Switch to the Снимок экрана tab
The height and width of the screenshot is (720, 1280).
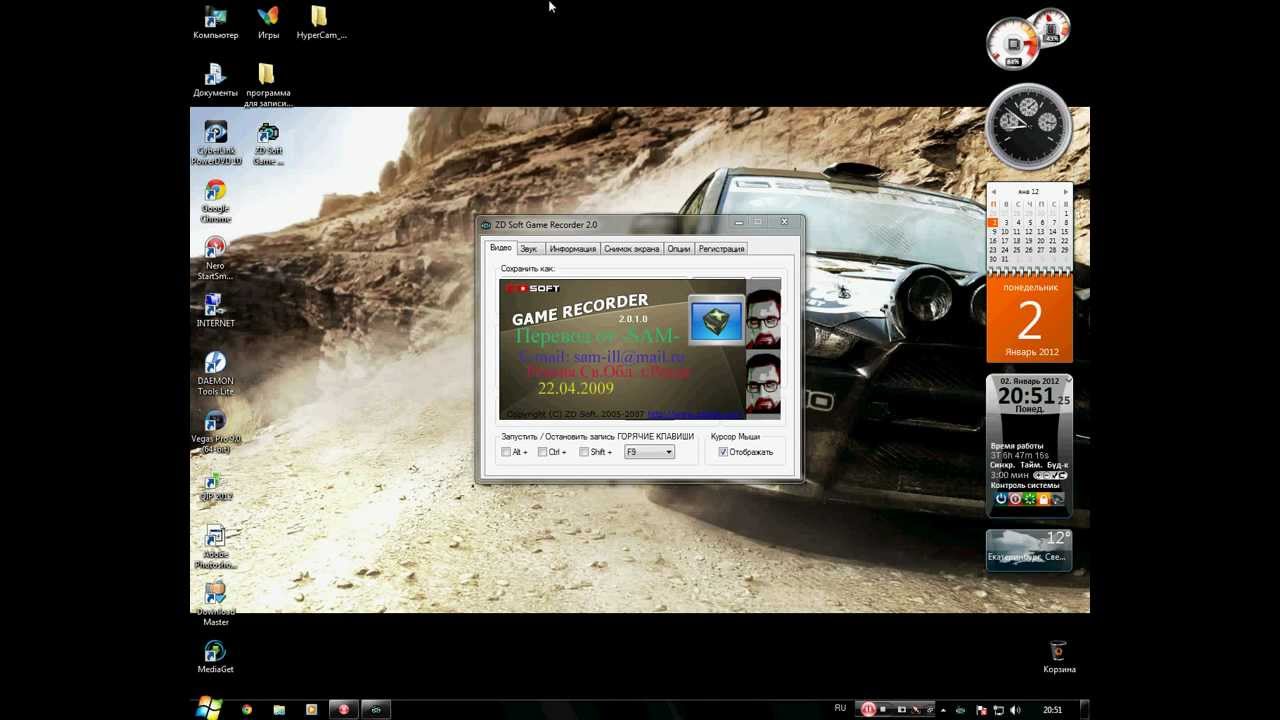pyautogui.click(x=631, y=249)
